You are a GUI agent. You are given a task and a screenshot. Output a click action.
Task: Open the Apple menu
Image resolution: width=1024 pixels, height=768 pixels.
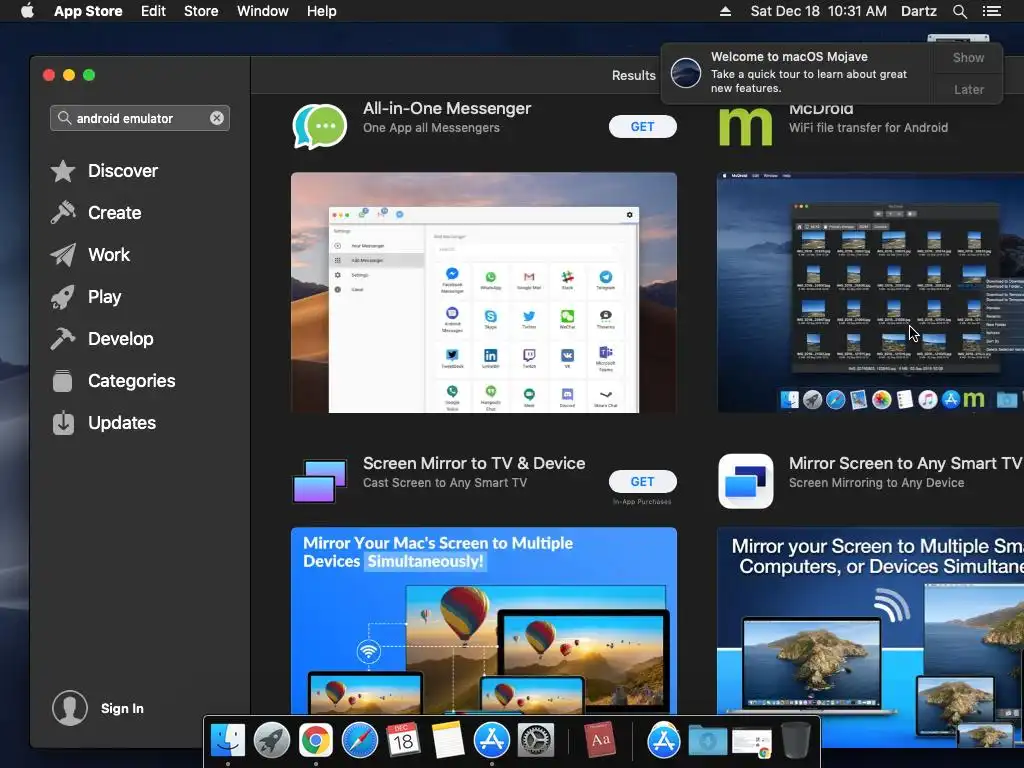(x=27, y=11)
